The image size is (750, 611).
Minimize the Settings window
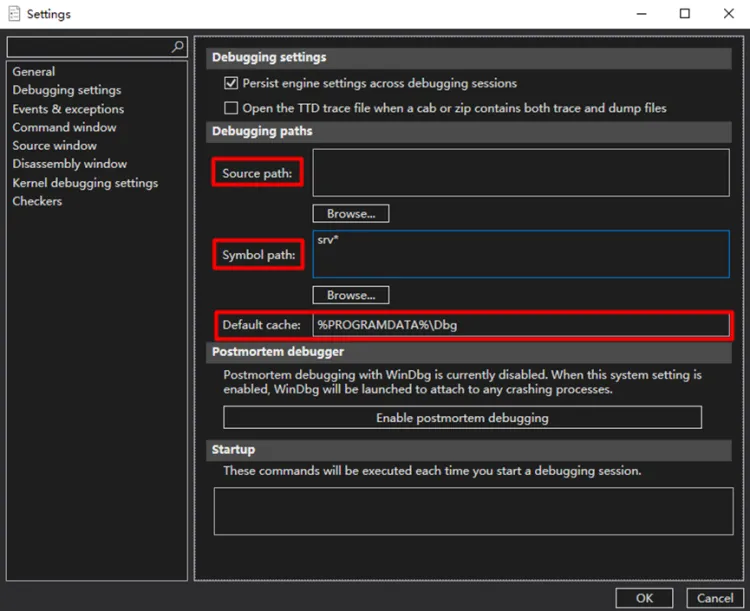pos(642,14)
